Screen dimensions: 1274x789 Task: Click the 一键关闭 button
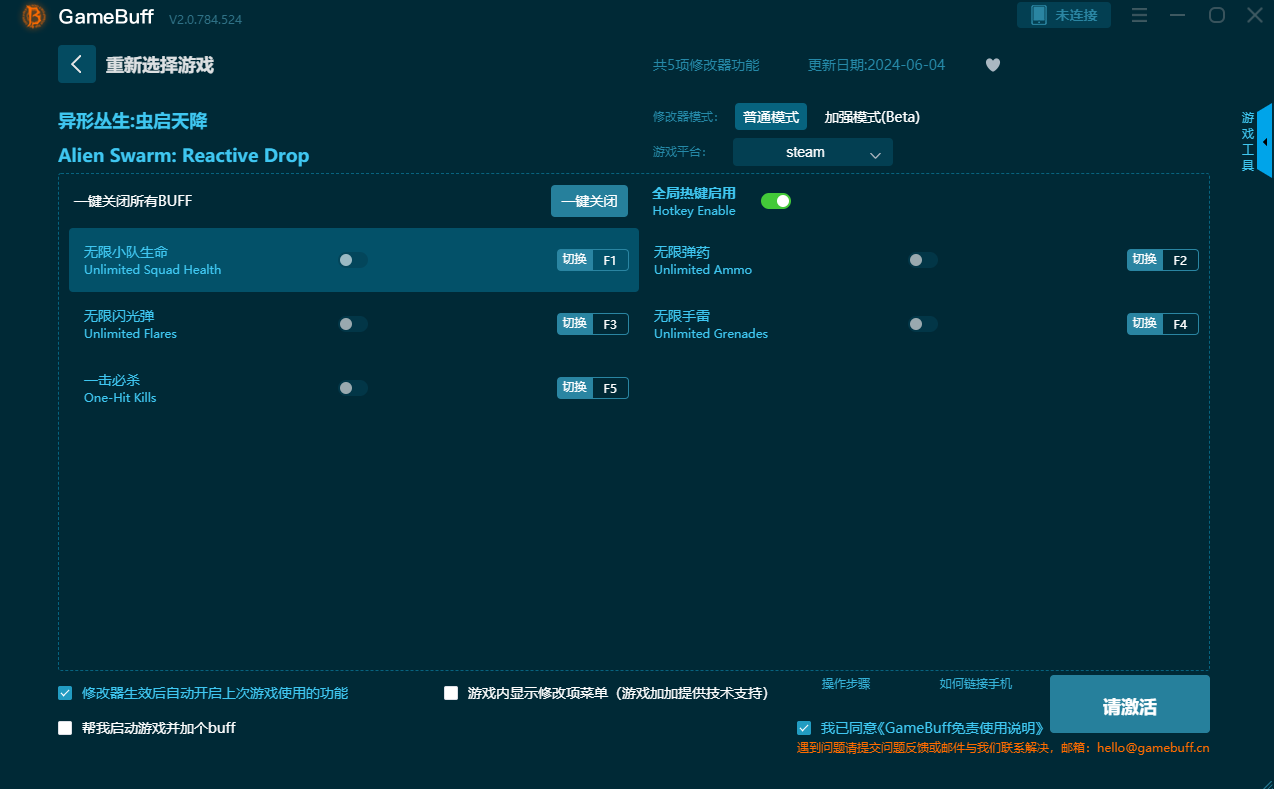[x=589, y=201]
